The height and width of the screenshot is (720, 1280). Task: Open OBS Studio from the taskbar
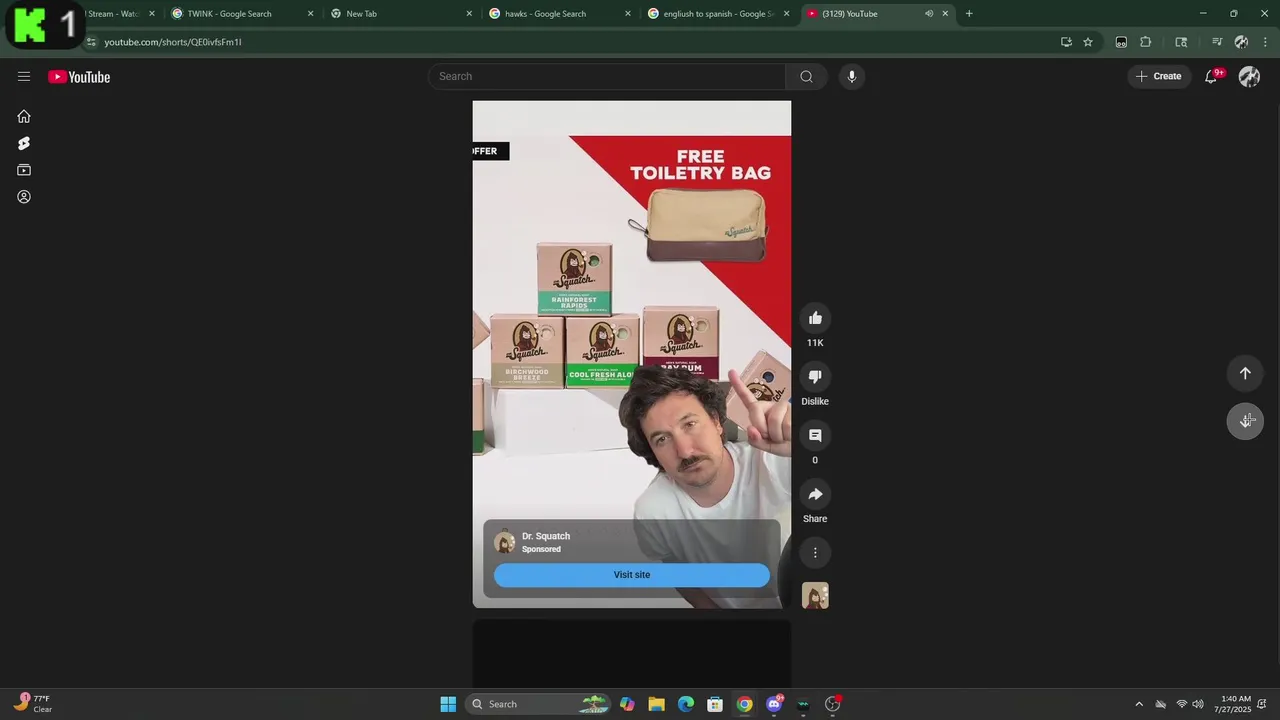click(x=832, y=704)
